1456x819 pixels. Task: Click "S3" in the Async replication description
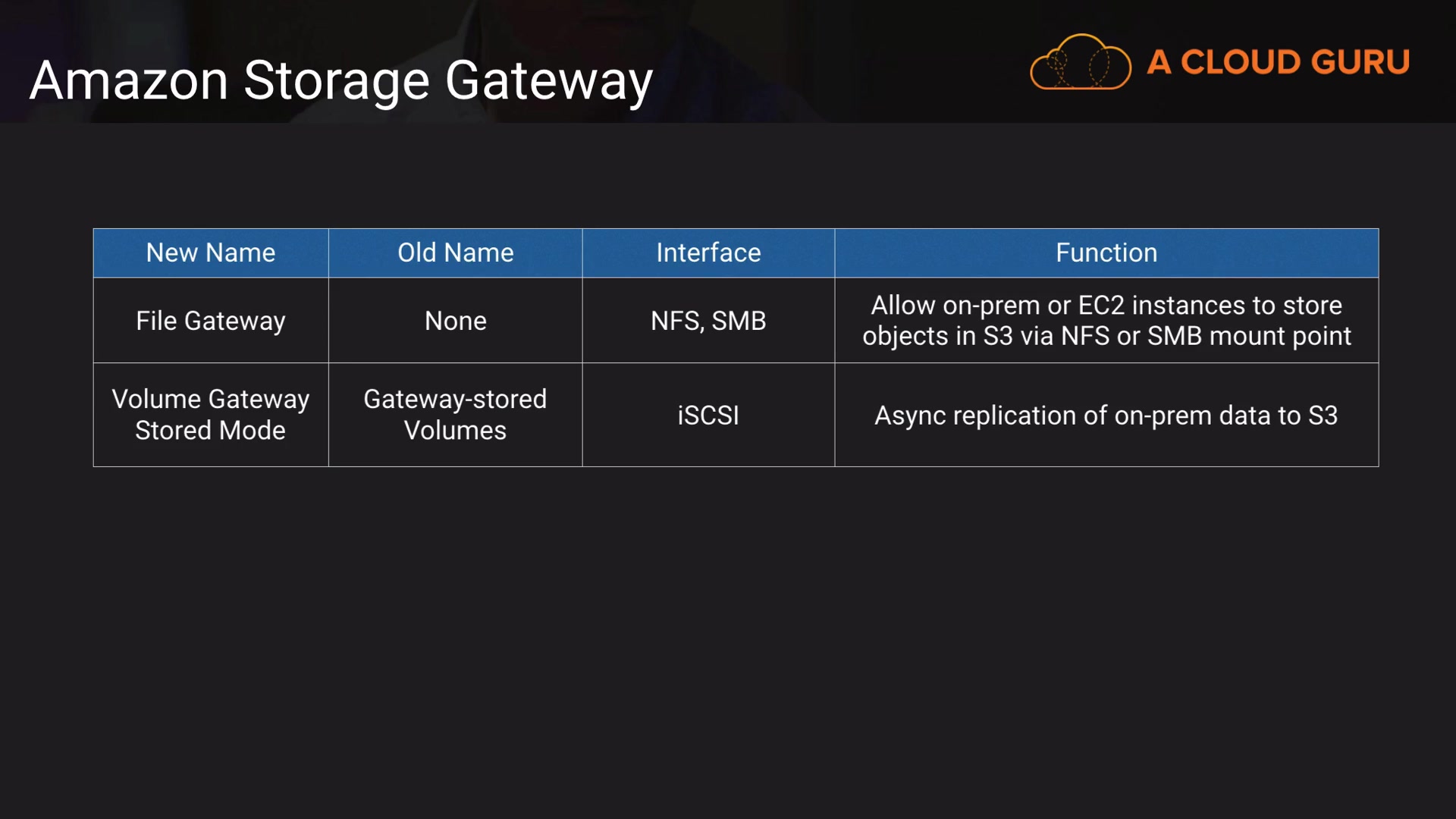[x=1323, y=416]
